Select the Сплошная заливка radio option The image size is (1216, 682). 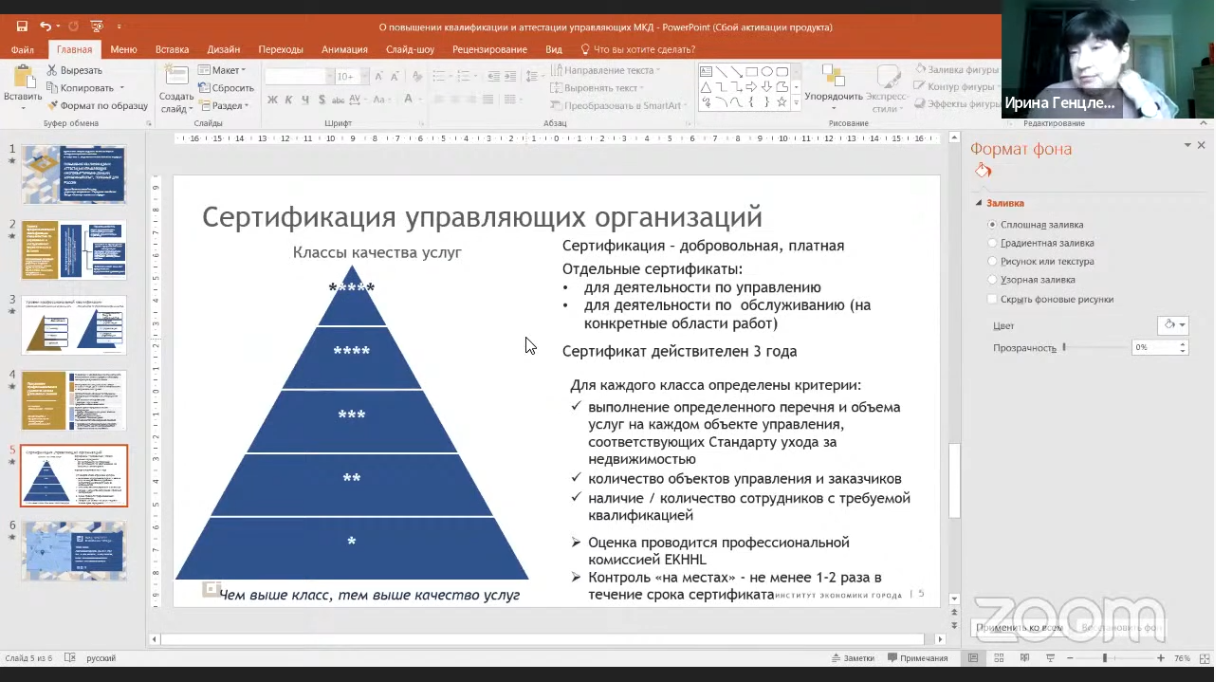992,225
